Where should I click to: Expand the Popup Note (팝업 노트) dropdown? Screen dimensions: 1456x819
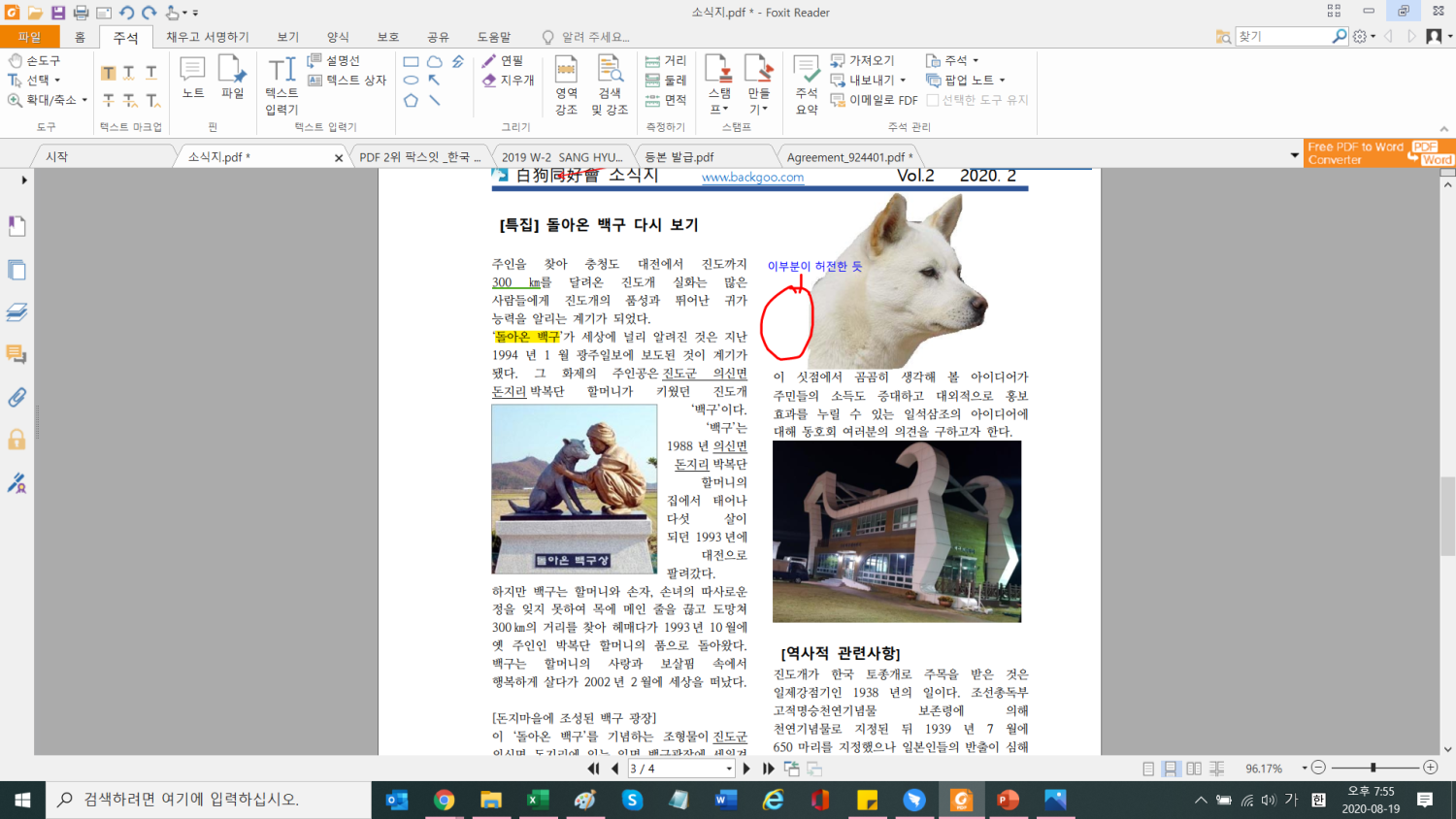tap(1002, 81)
